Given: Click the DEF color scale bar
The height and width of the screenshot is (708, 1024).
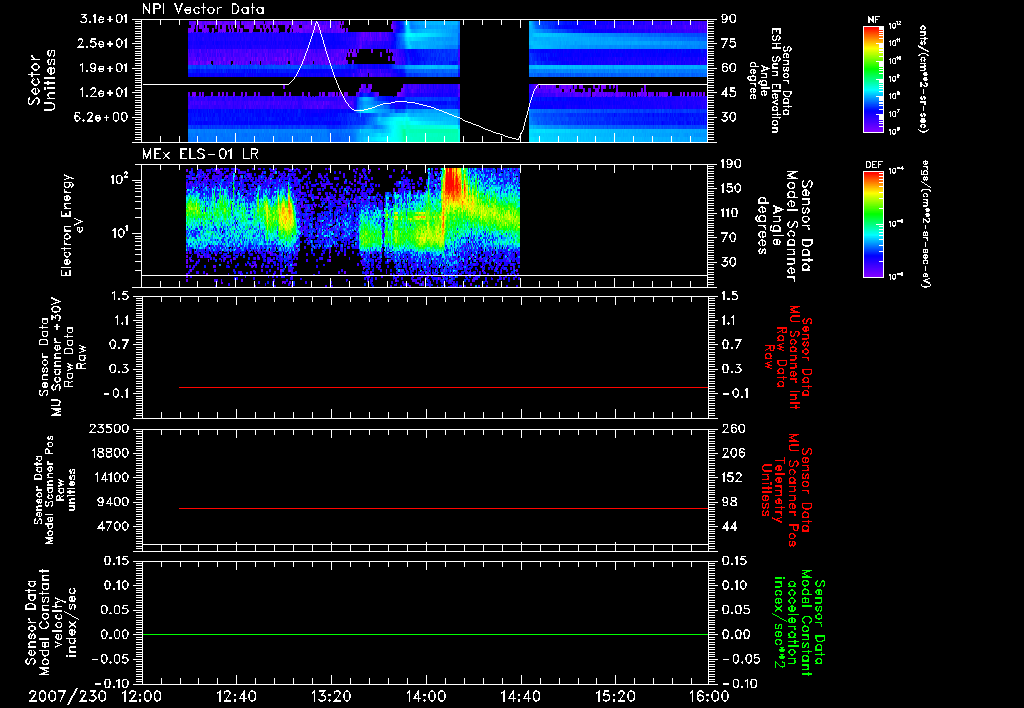Looking at the screenshot, I should pyautogui.click(x=874, y=224).
